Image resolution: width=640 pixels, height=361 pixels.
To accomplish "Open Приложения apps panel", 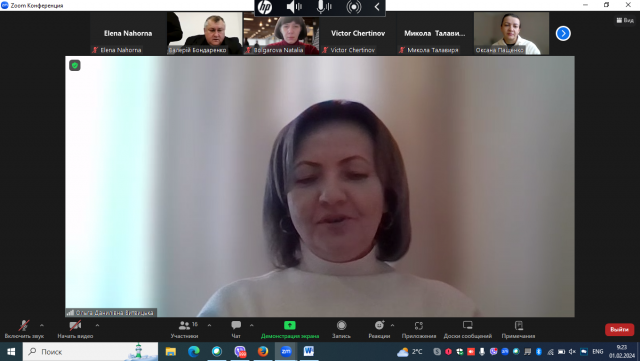I will click(x=419, y=329).
